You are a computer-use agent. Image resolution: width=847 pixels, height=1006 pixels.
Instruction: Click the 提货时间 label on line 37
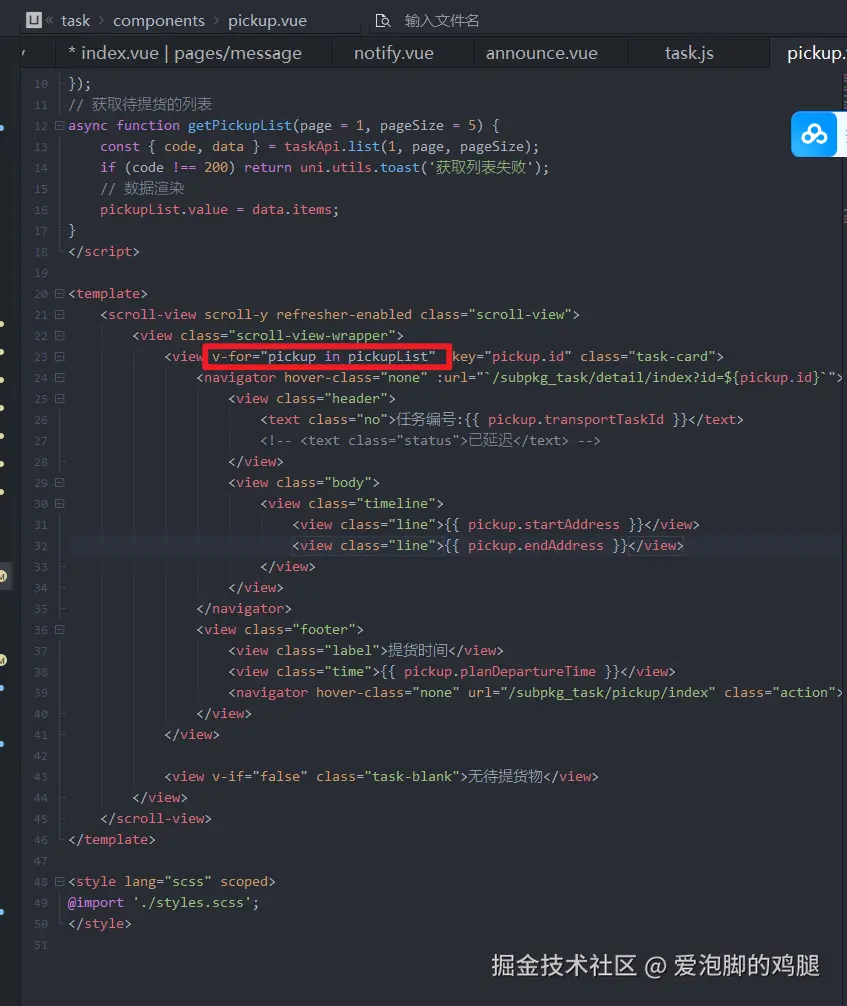tap(418, 651)
